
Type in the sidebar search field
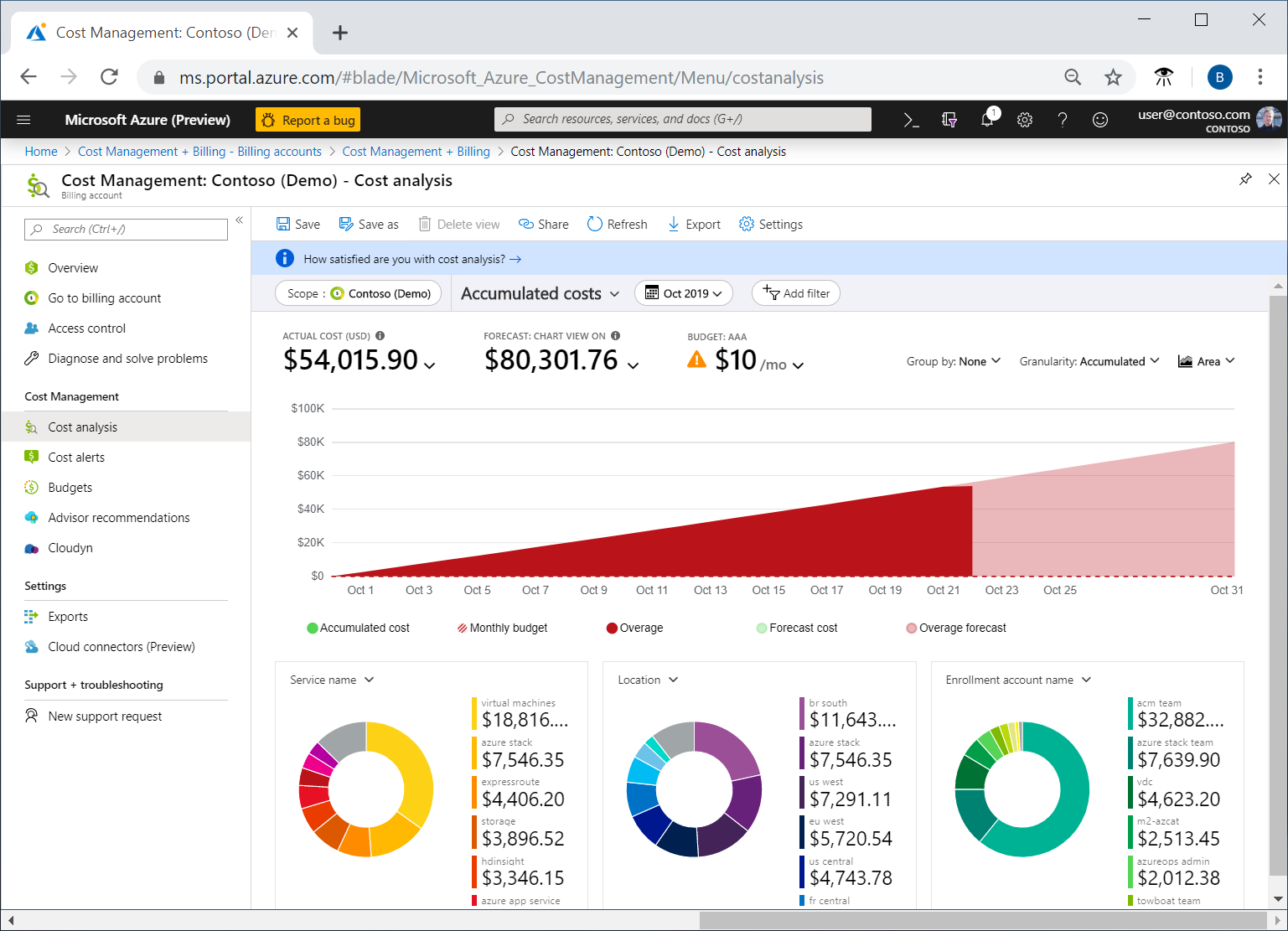point(126,229)
